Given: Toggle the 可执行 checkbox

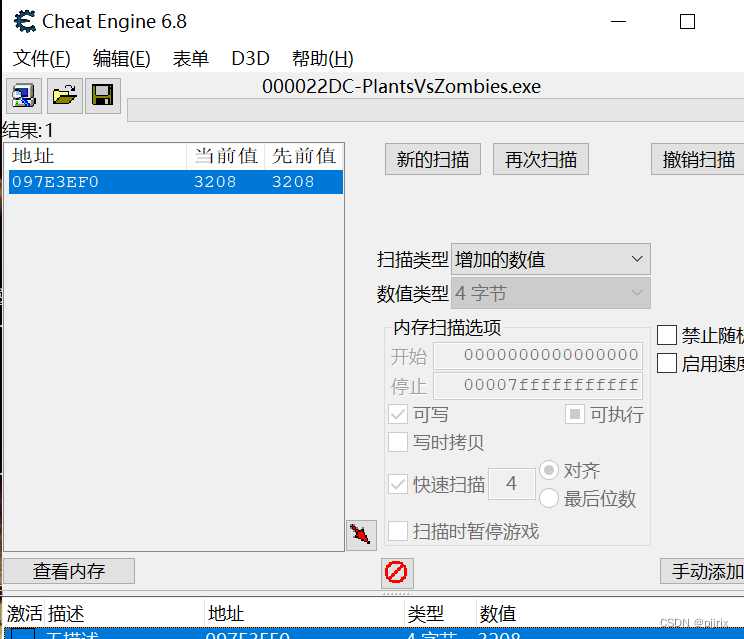Looking at the screenshot, I should coord(575,415).
